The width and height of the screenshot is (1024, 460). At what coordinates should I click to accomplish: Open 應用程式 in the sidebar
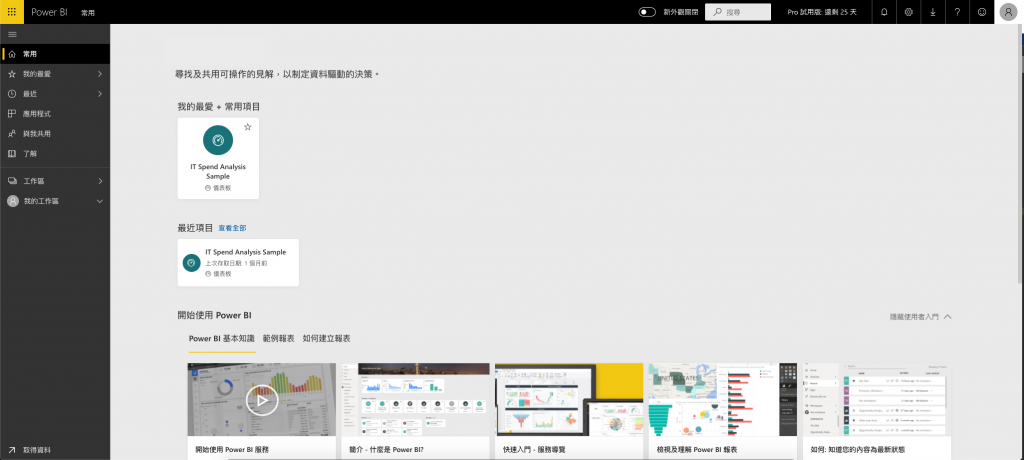(55, 114)
